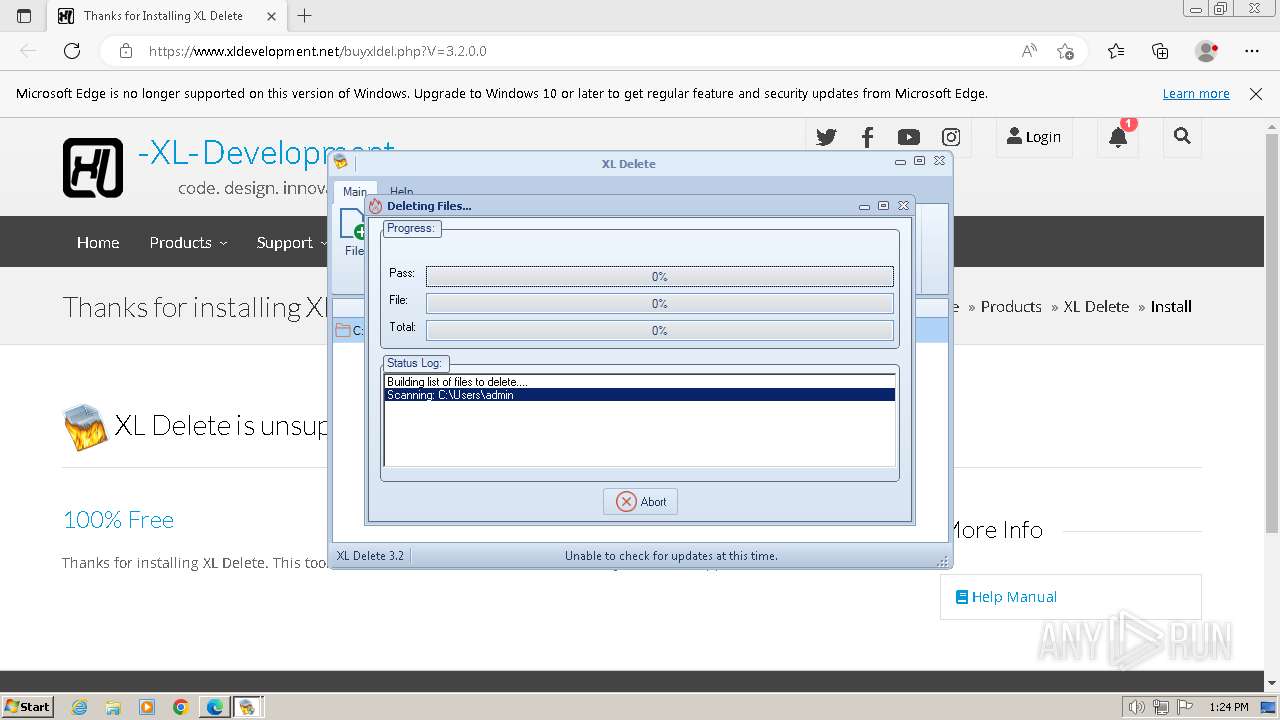Switch to XL Delete in taskbar
Screen dimensions: 1280x720
click(x=247, y=707)
